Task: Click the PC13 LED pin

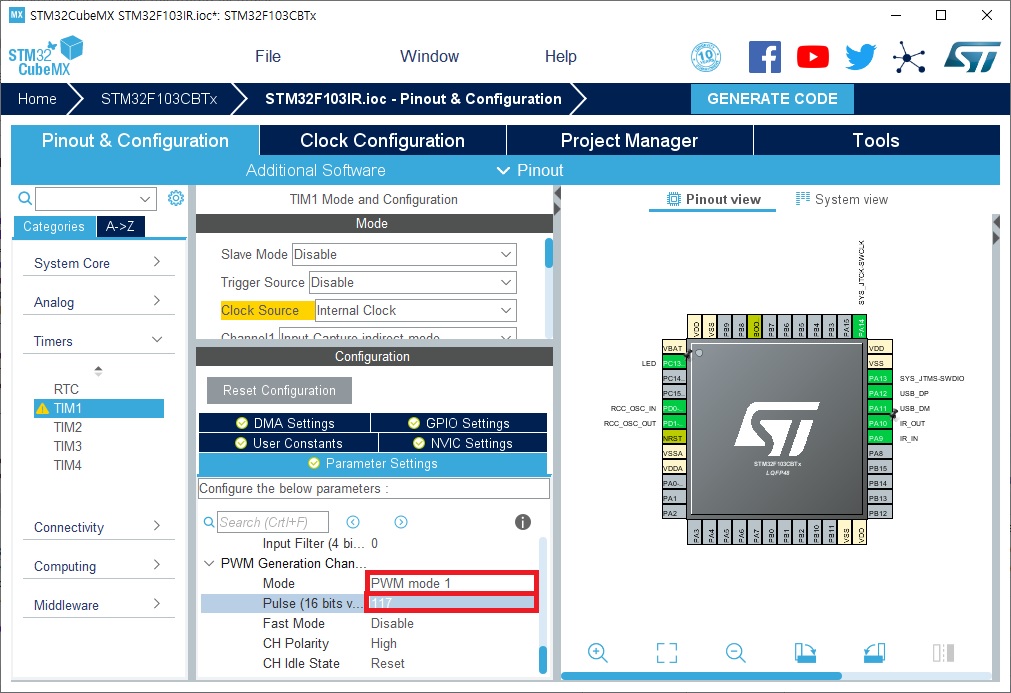Action: [674, 363]
